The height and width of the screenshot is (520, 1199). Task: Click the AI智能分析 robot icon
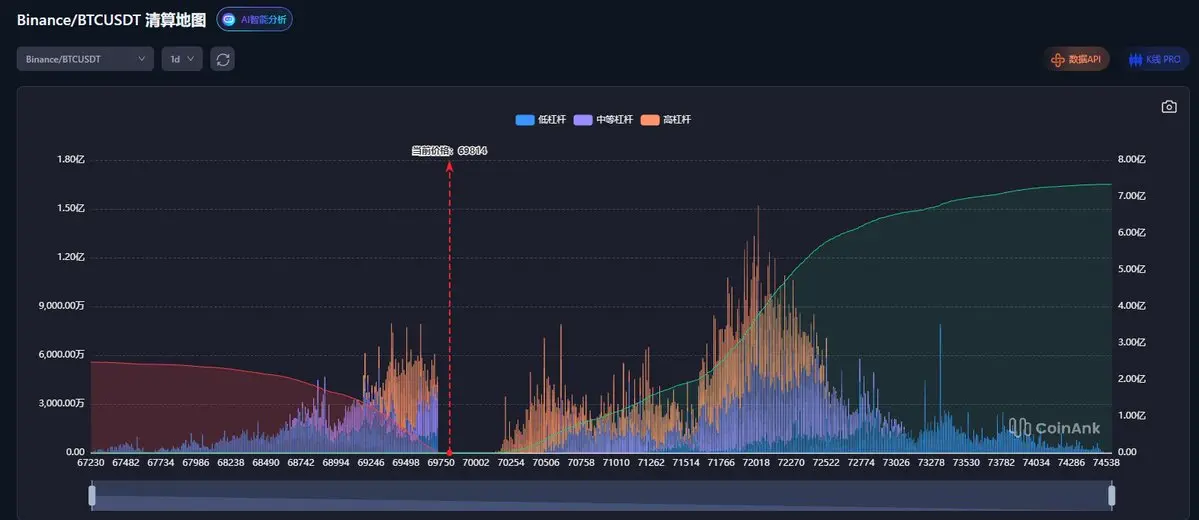229,20
